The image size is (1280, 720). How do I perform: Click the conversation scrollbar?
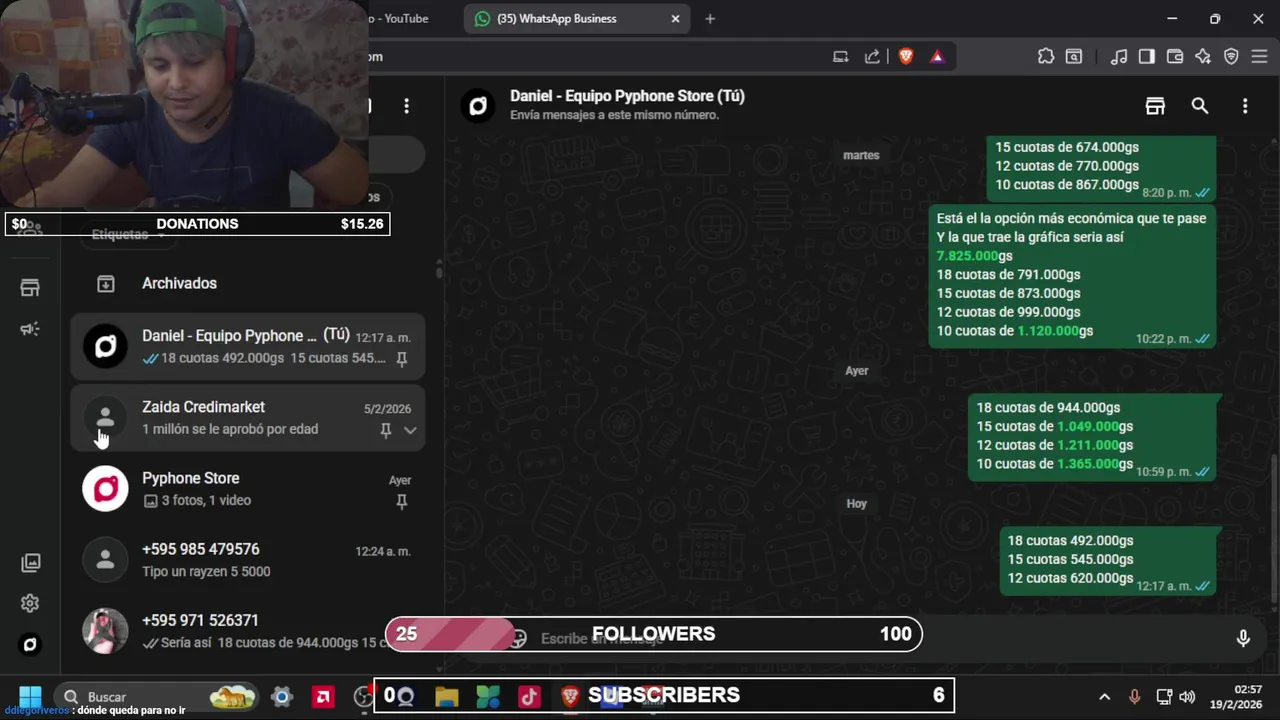1273,529
